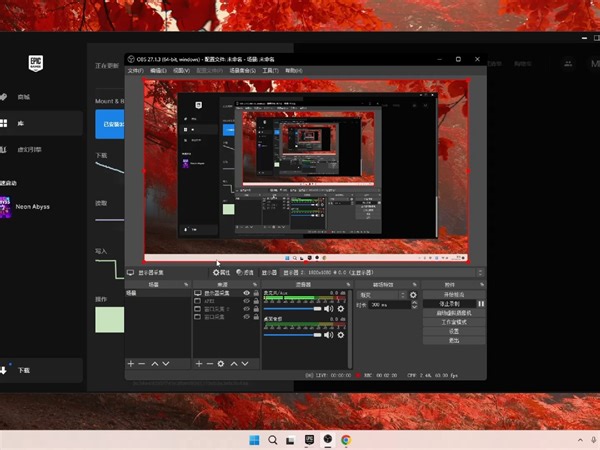Image resolution: width=600 pixels, height=450 pixels.
Task: Click 停止录制 (Stop Recording) button
Action: click(x=449, y=304)
